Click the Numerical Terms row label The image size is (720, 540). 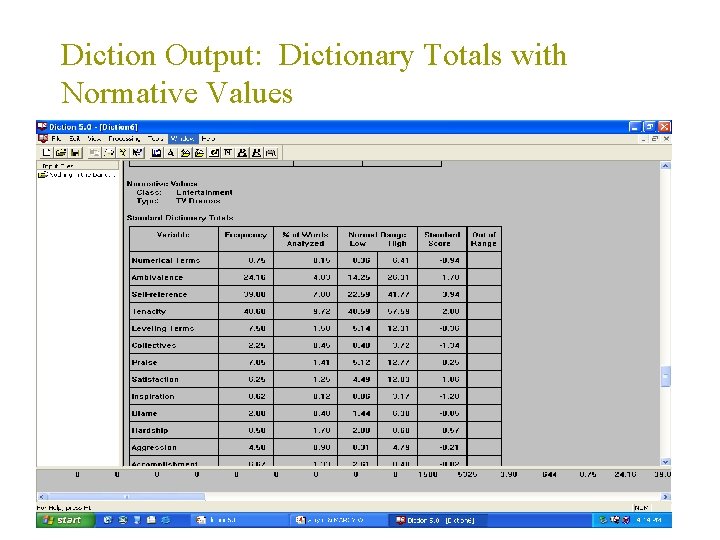(166, 260)
